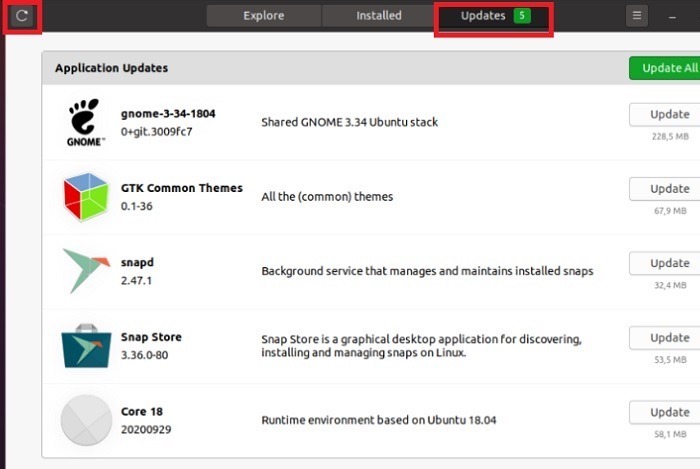Click the Application Updates heading
The height and width of the screenshot is (469, 700).
coord(112,68)
